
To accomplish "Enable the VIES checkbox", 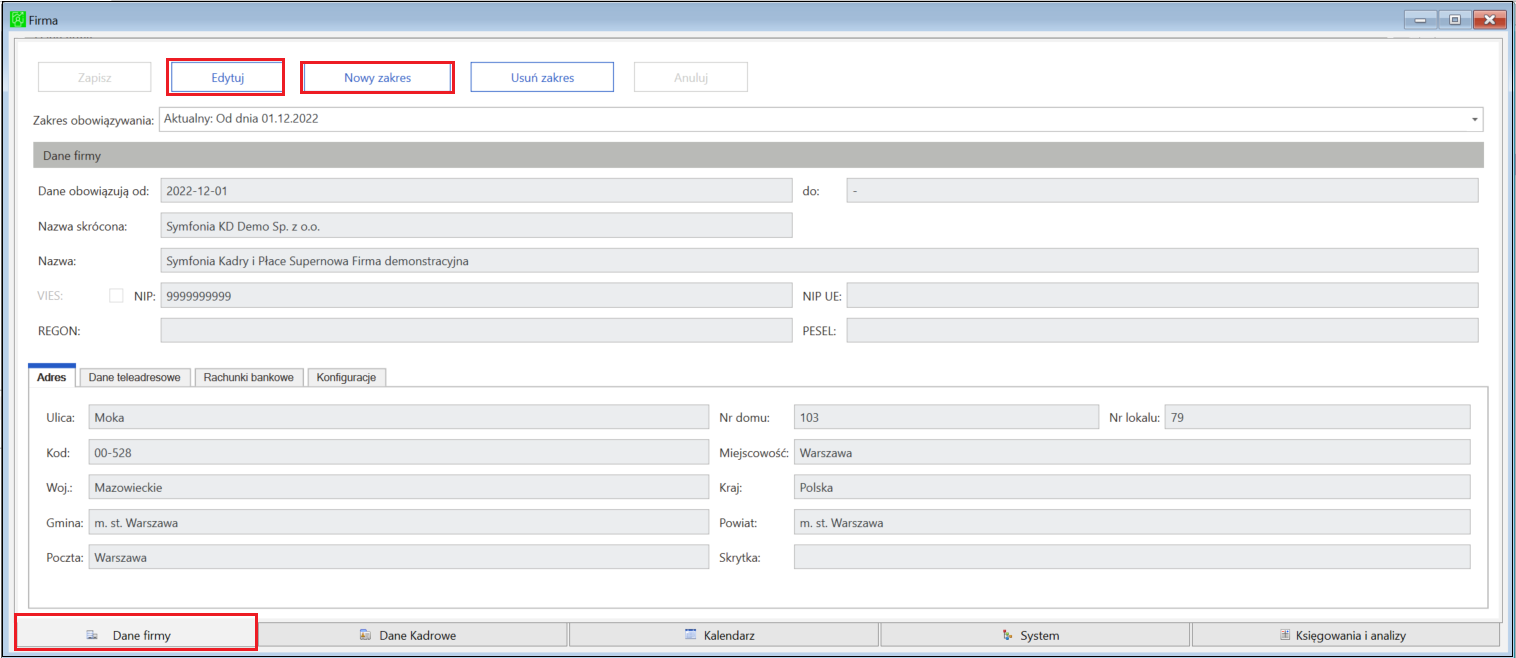I will (116, 296).
